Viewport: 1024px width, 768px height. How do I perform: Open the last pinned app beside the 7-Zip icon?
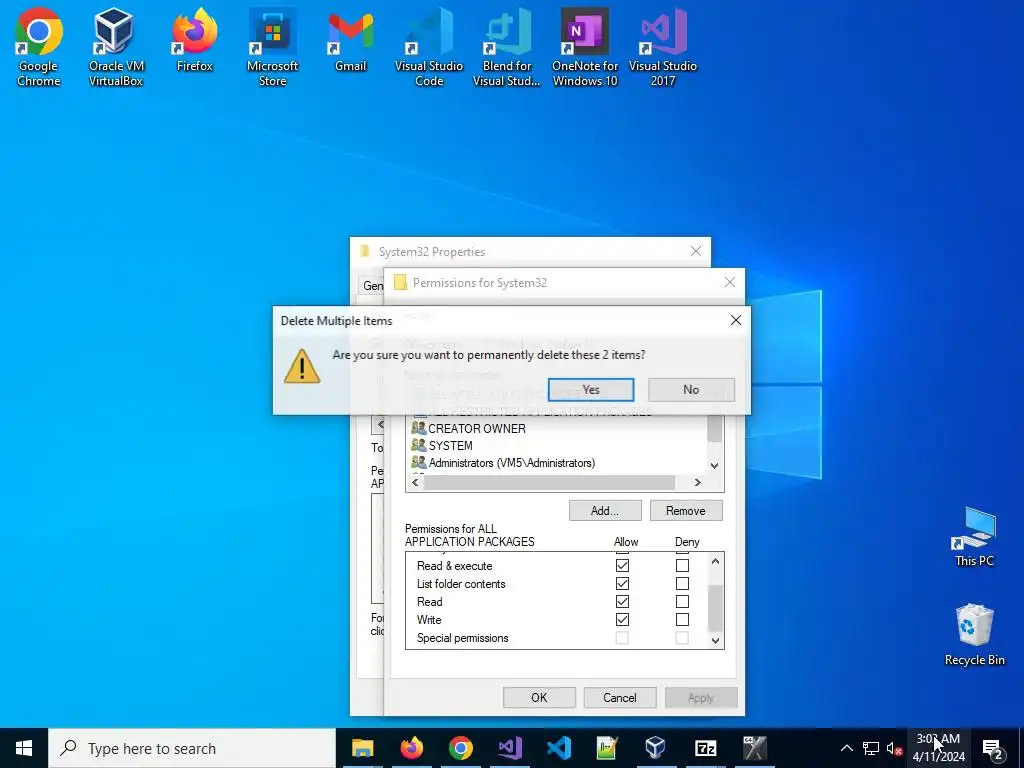click(754, 748)
